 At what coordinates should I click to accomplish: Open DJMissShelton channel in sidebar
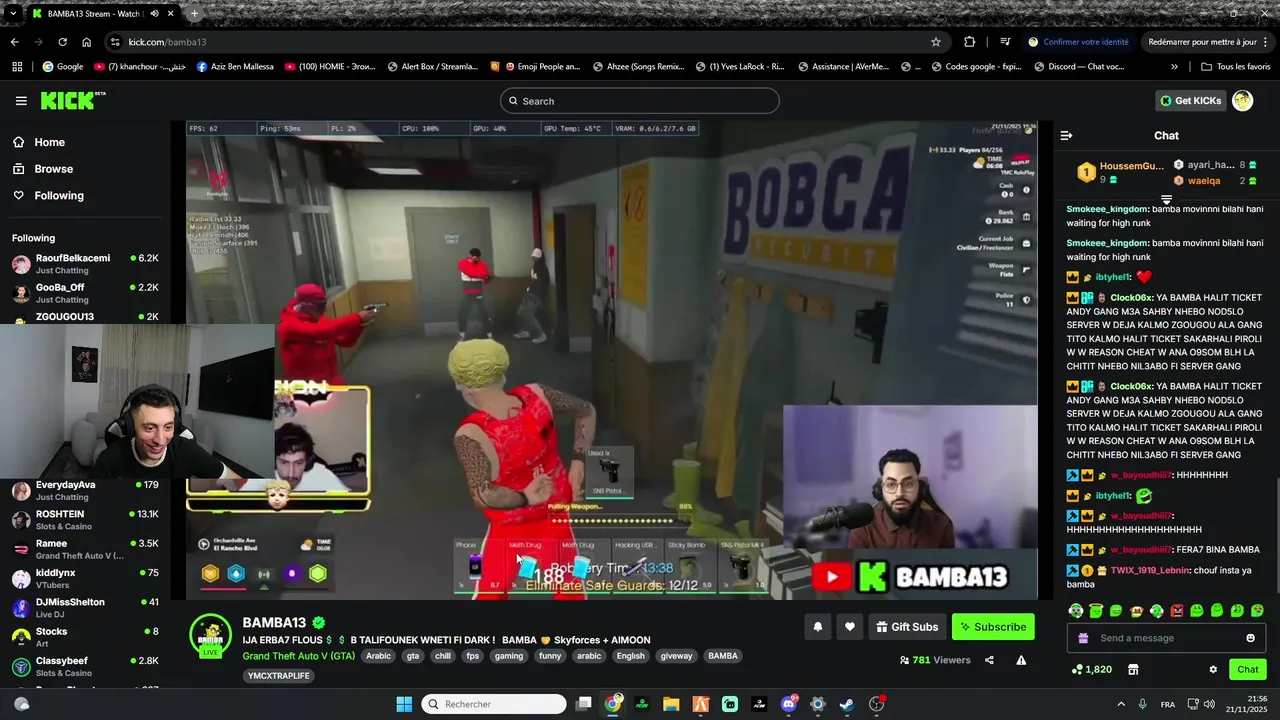coord(85,608)
